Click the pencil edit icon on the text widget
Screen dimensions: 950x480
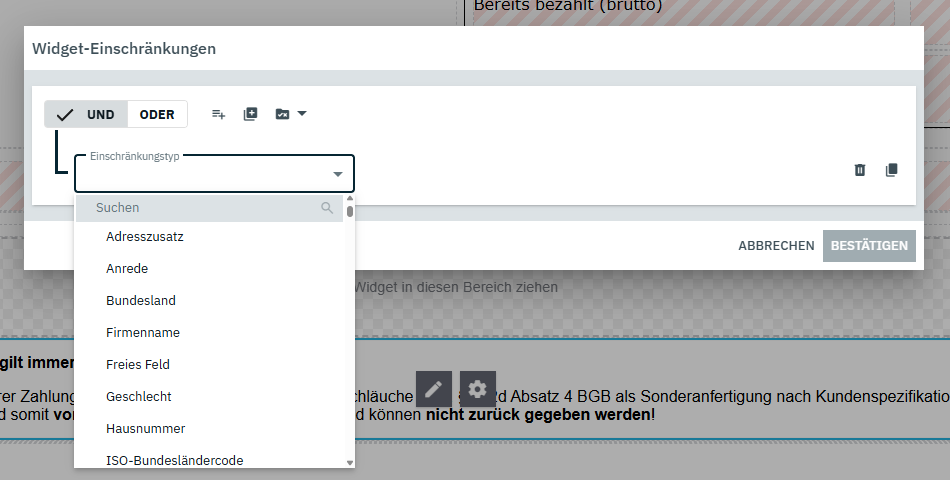pos(433,388)
